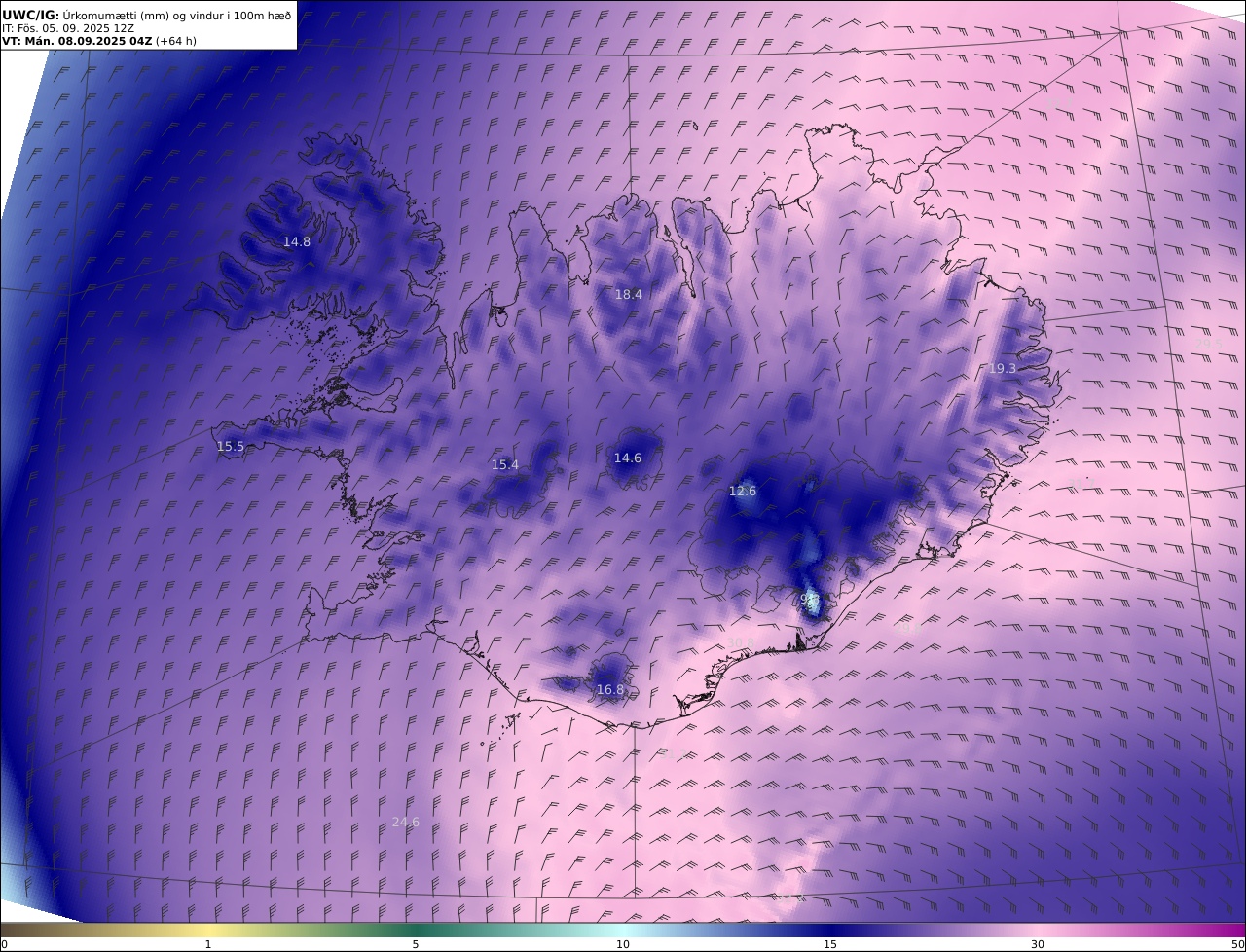Click the 19.3 value on the east coast
This screenshot has height=952, width=1246.
point(1003,368)
